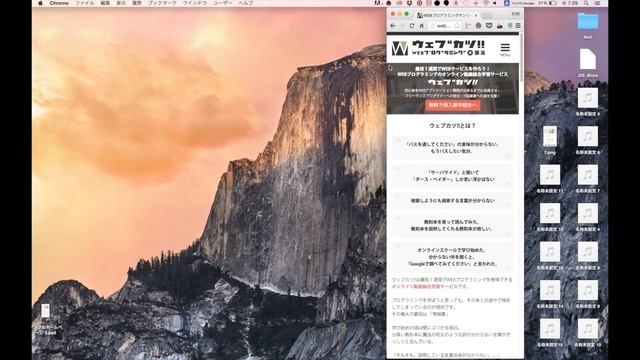
Task: Select the test folder on desktop
Action: click(588, 25)
